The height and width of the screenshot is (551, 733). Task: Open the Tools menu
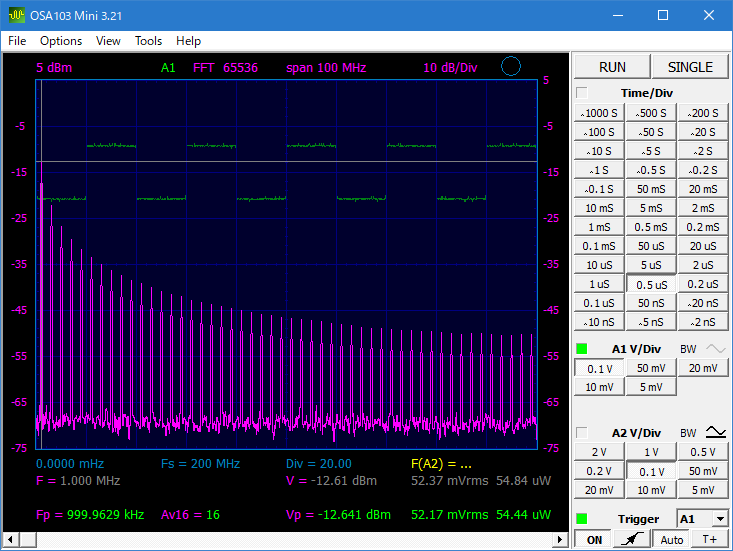click(148, 41)
